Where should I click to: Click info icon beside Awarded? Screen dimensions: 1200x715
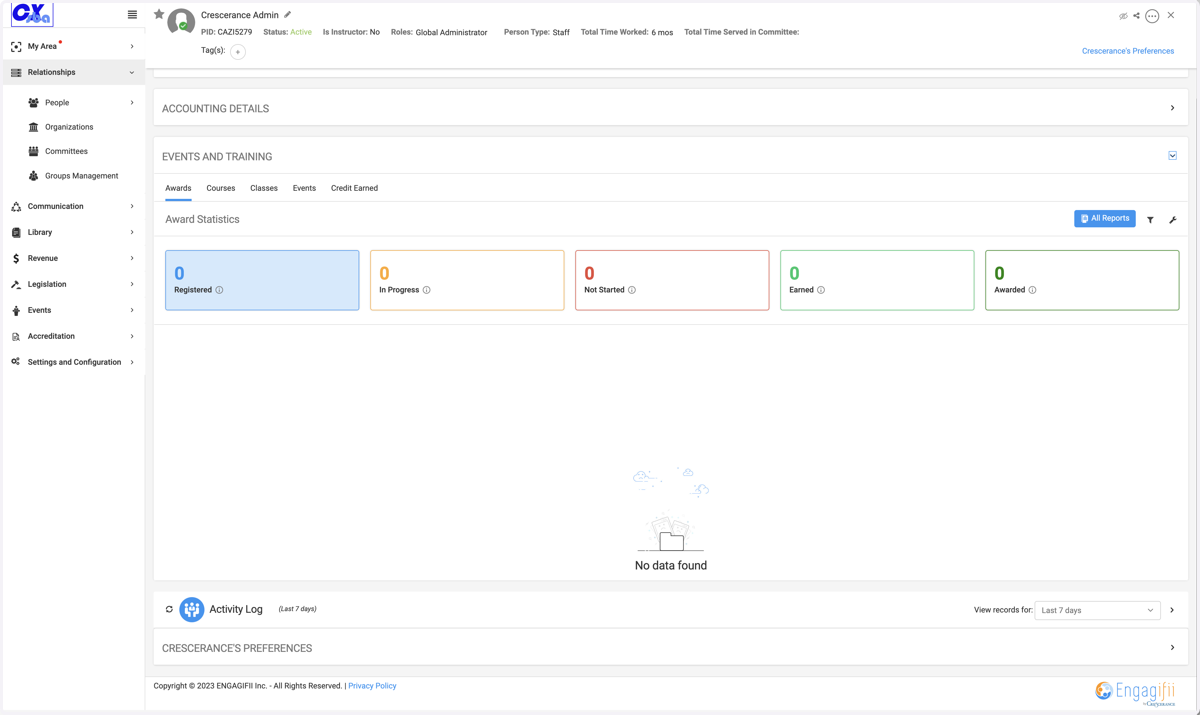point(1033,290)
